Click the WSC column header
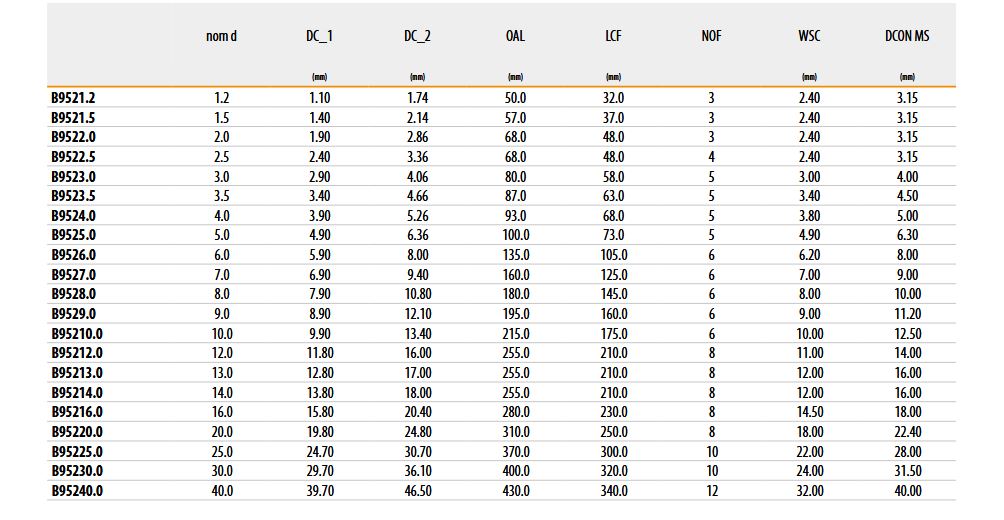The image size is (1004, 520). click(x=809, y=36)
